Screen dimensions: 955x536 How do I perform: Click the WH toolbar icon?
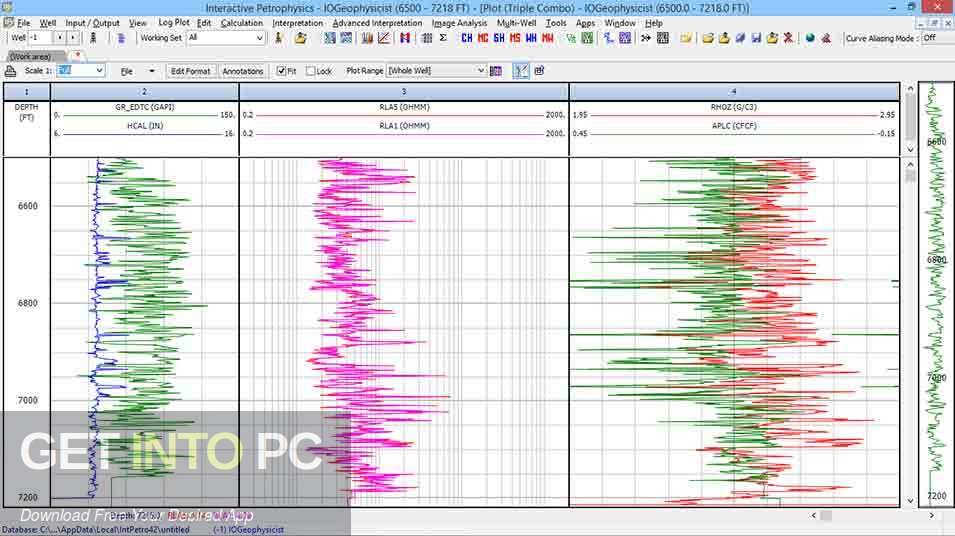pos(531,38)
